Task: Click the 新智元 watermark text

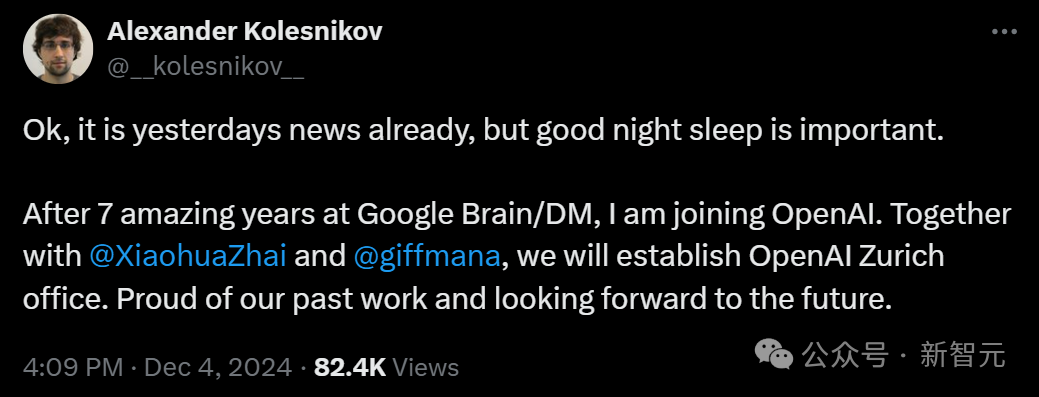Action: pyautogui.click(x=962, y=355)
